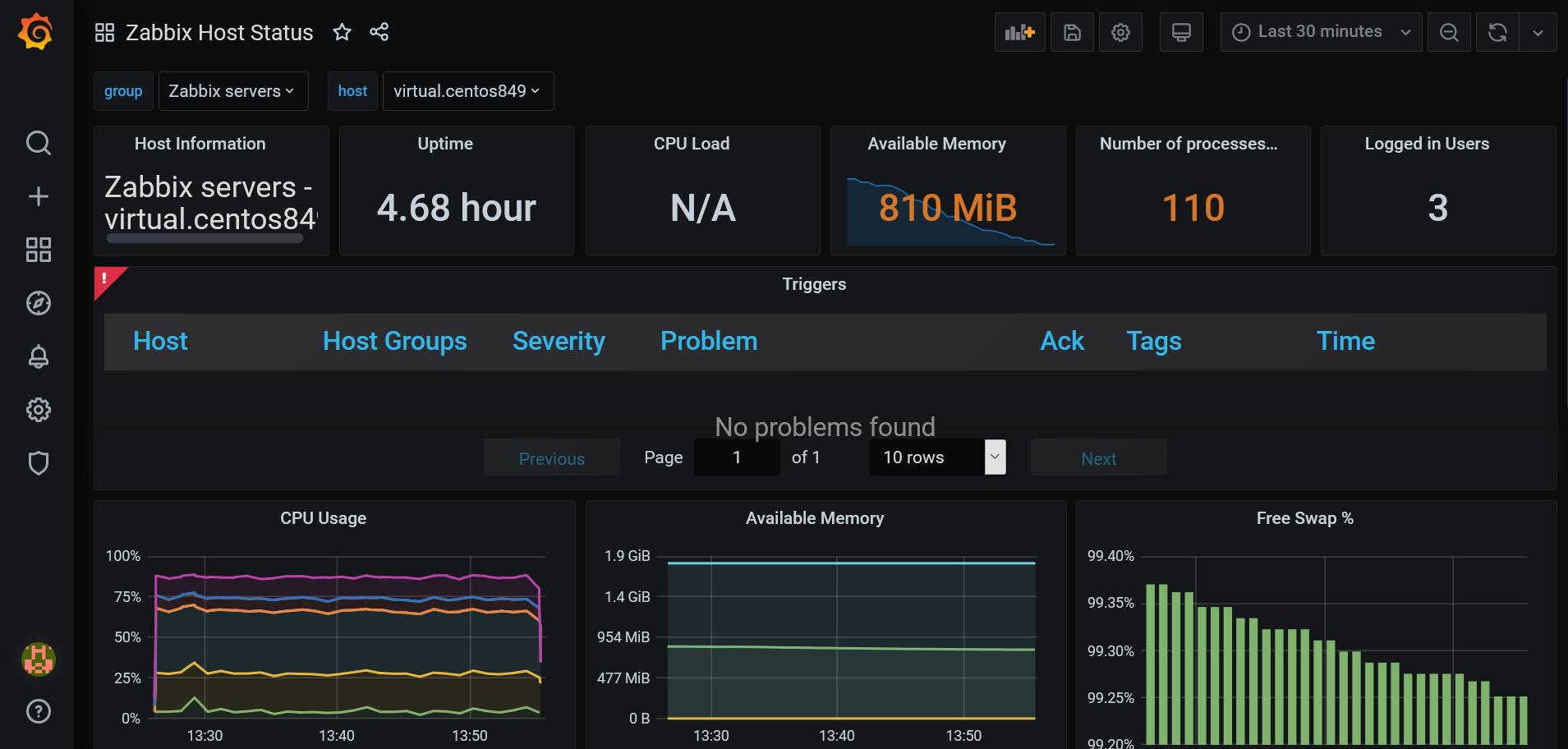Open the Alerting bell icon
Image resolution: width=1568 pixels, height=749 pixels.
(x=38, y=356)
